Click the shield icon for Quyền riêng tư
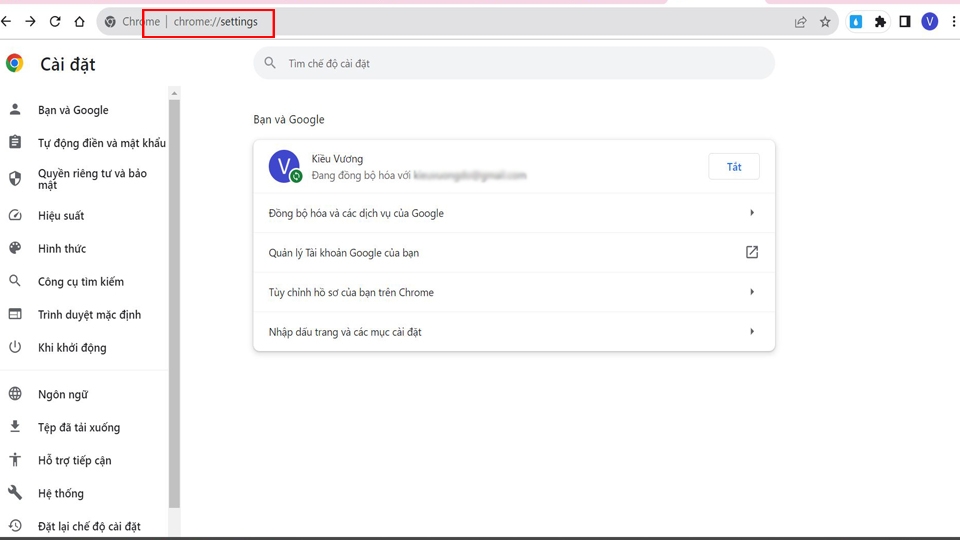 click(15, 178)
